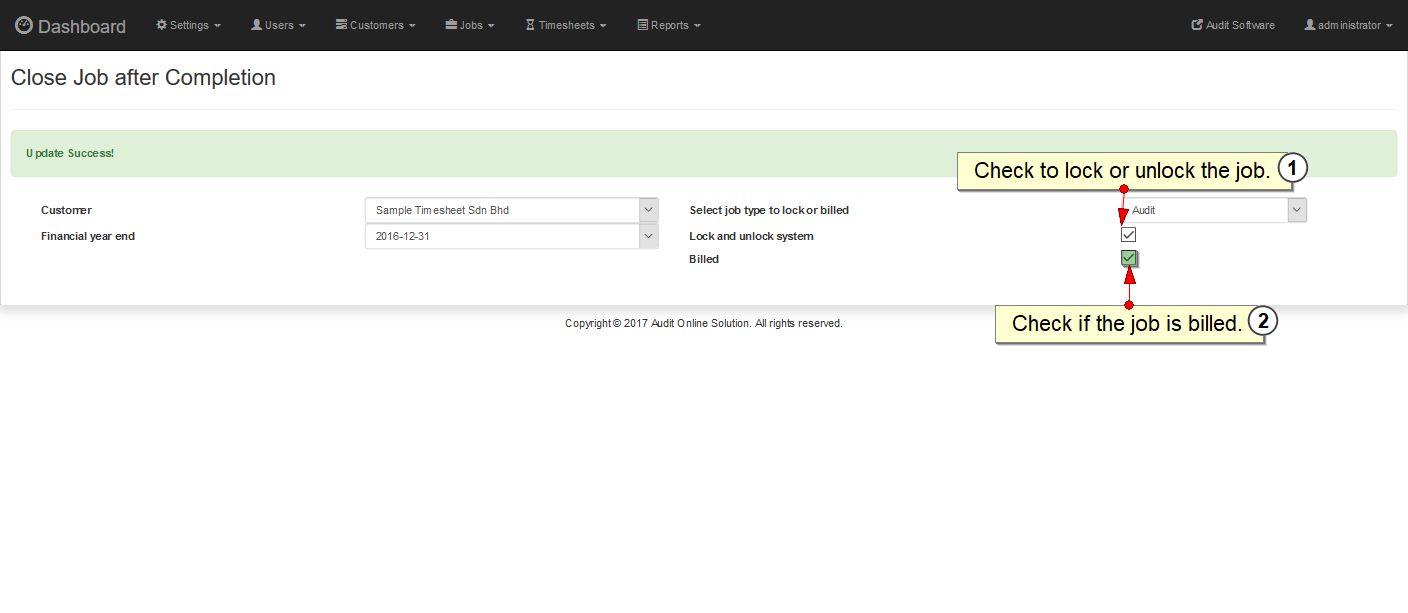Open the Customer dropdown
Image resolution: width=1408 pixels, height=613 pixels.
click(x=511, y=210)
